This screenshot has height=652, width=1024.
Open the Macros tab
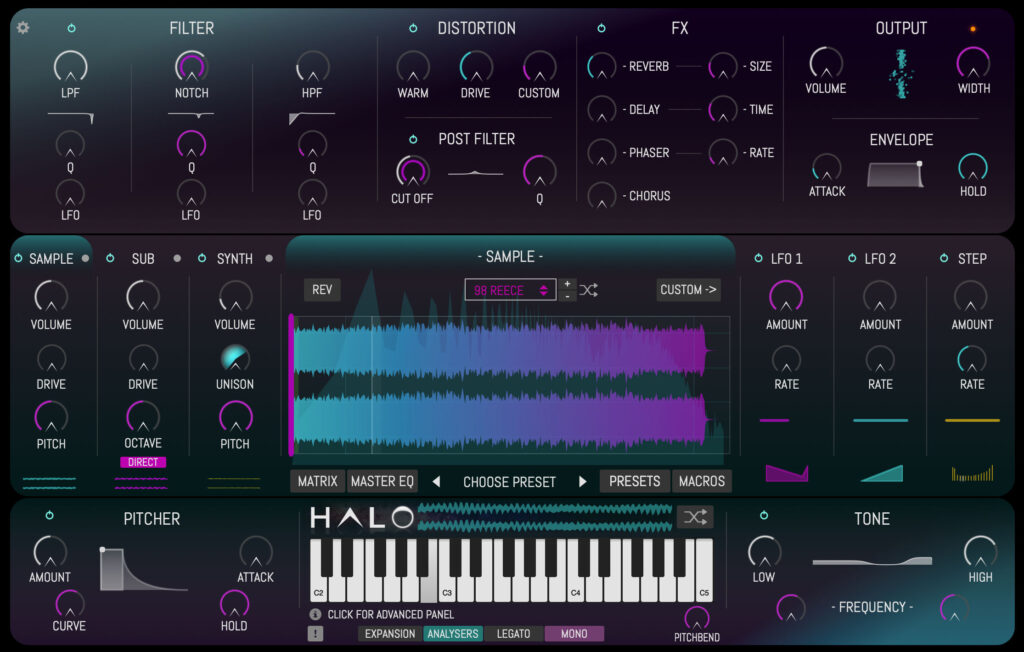pos(701,481)
